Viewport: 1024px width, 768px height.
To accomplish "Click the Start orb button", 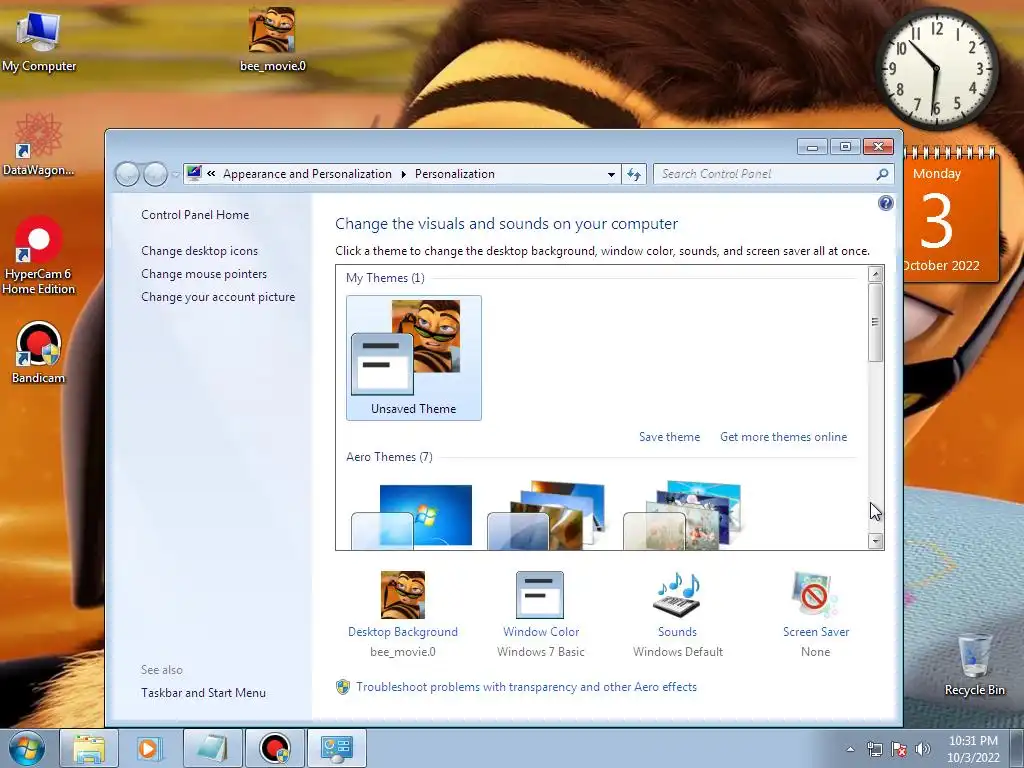I will pyautogui.click(x=27, y=748).
